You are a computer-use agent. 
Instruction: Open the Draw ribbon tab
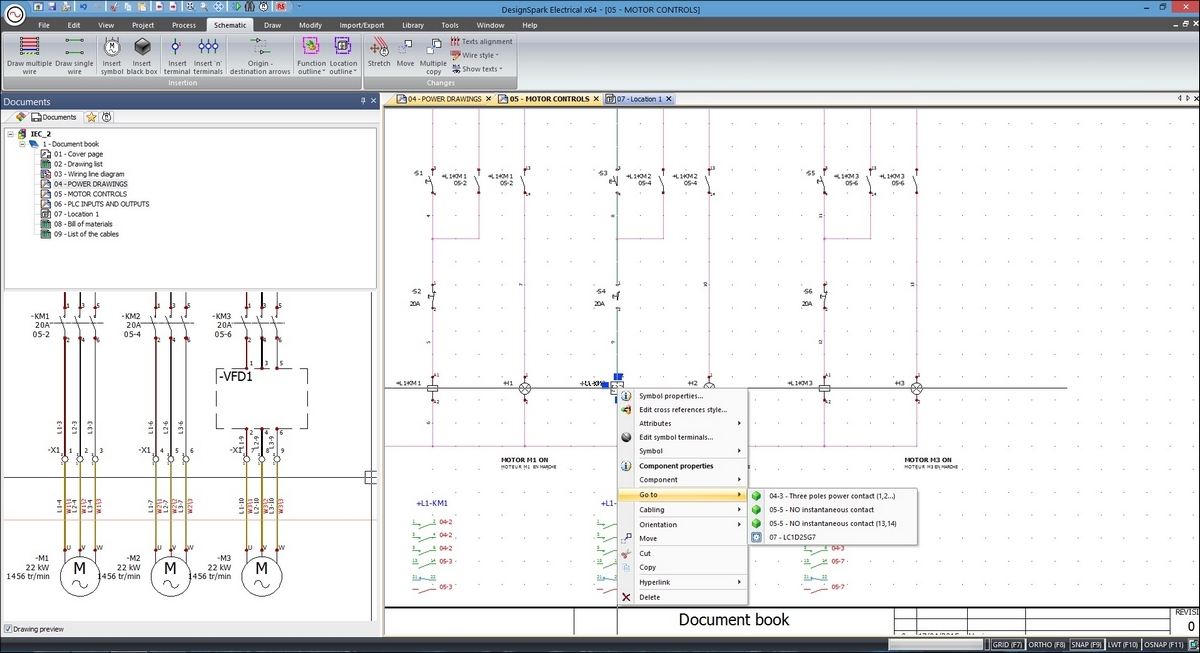point(273,24)
